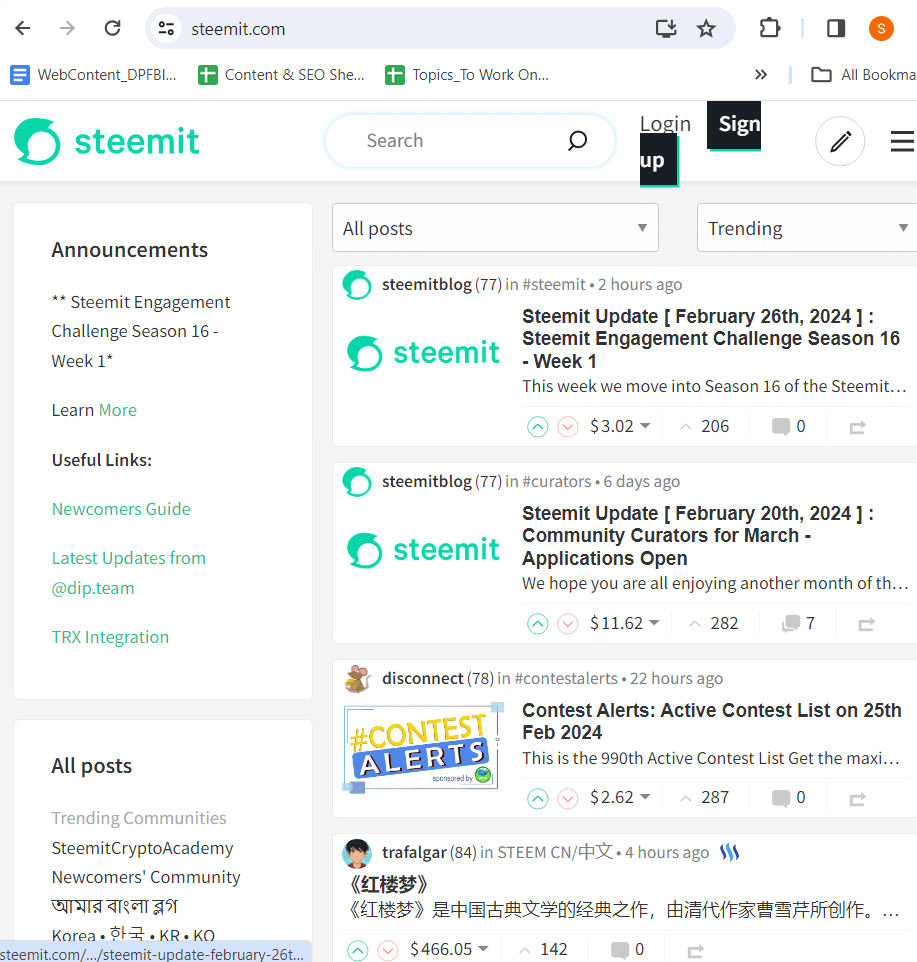
Task: Resteem the February 26th update post
Action: click(x=857, y=427)
